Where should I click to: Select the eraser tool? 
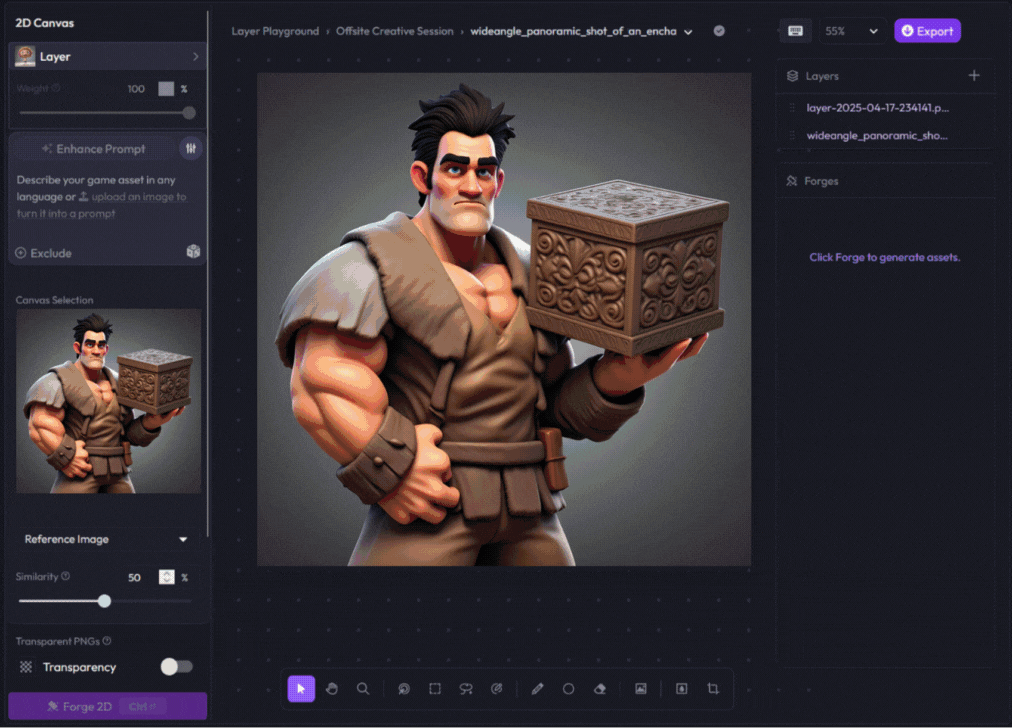click(600, 689)
